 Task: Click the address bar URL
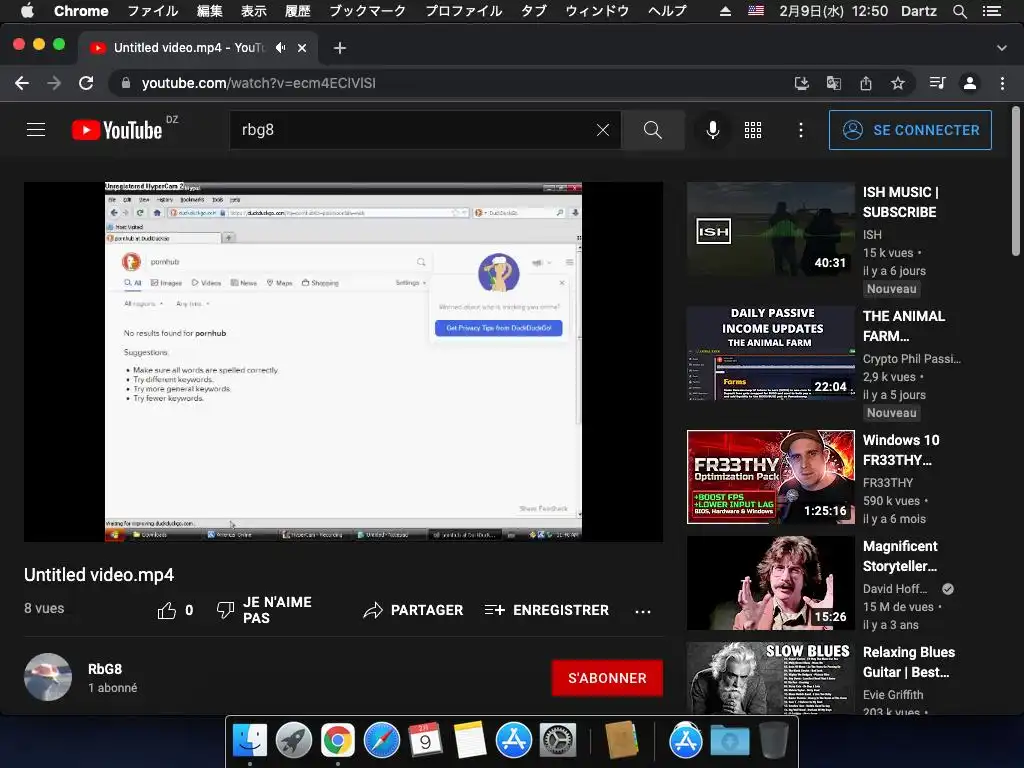point(259,83)
